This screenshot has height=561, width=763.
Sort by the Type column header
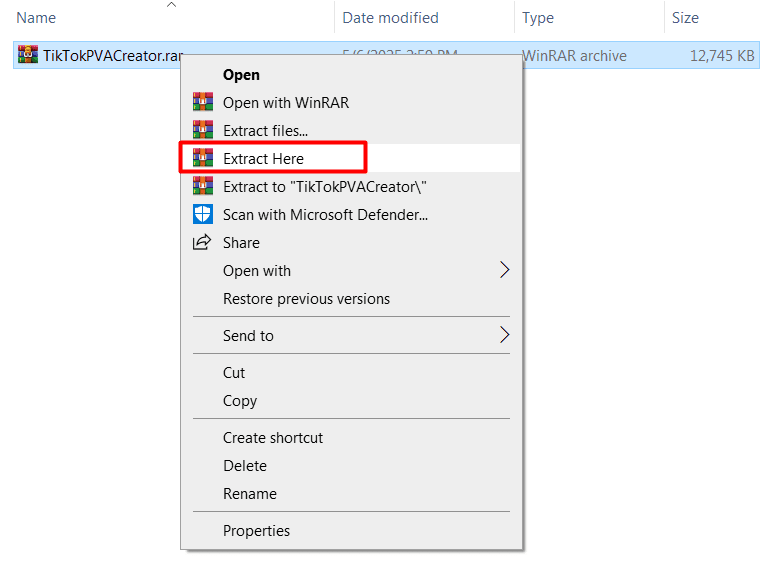click(538, 18)
